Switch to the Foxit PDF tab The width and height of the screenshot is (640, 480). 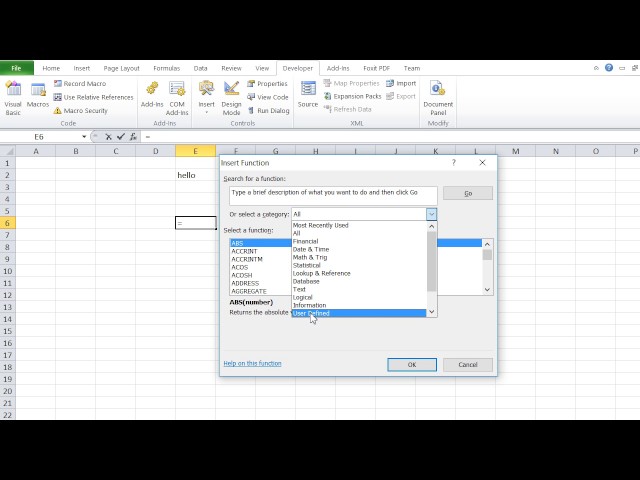[x=376, y=68]
